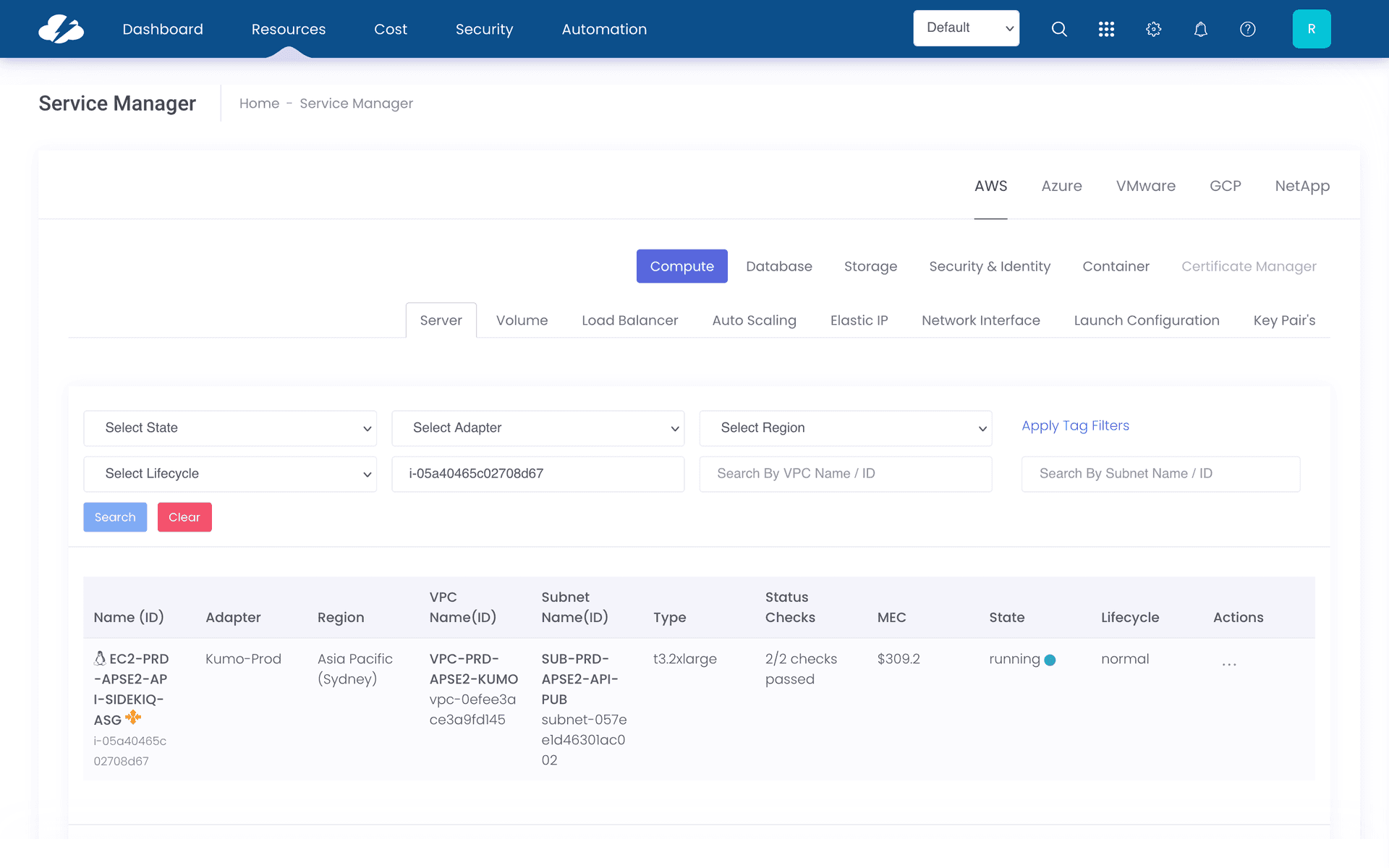Click the running state indicator dot
Screen dimensions: 1389x868
point(1050,660)
